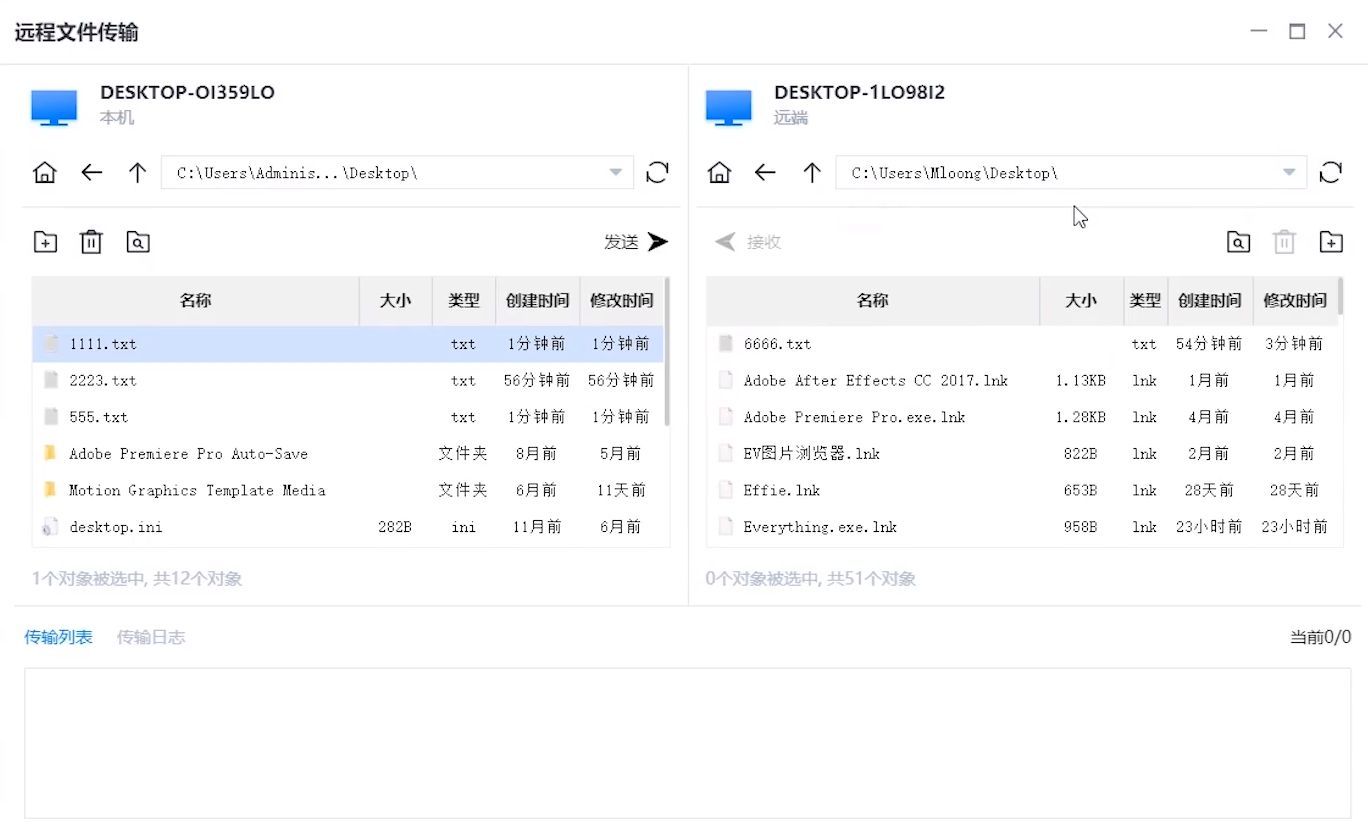Select desktop.ini file name
This screenshot has height=826, width=1368.
[x=116, y=527]
